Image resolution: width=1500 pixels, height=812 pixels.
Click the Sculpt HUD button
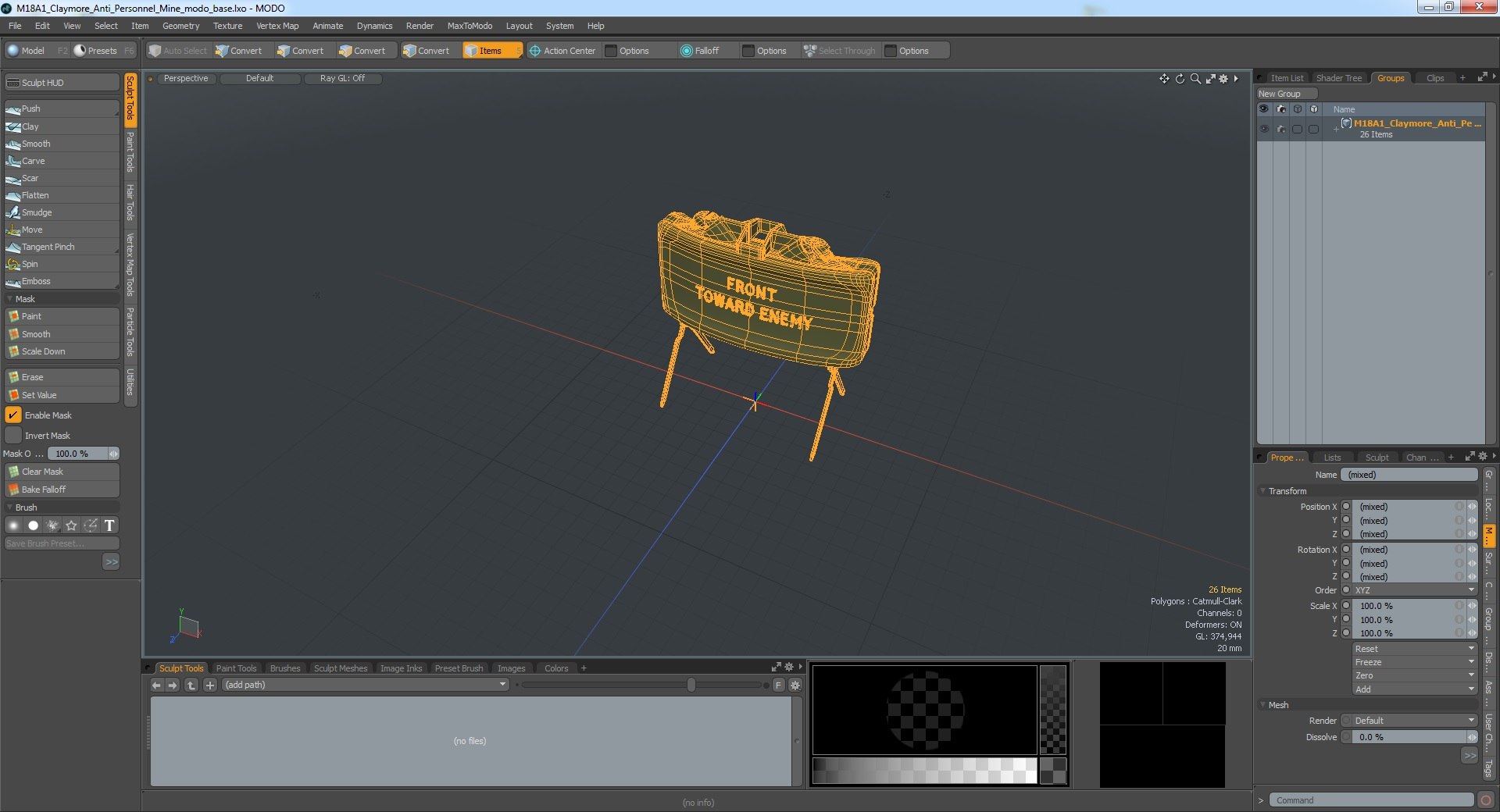click(x=62, y=83)
